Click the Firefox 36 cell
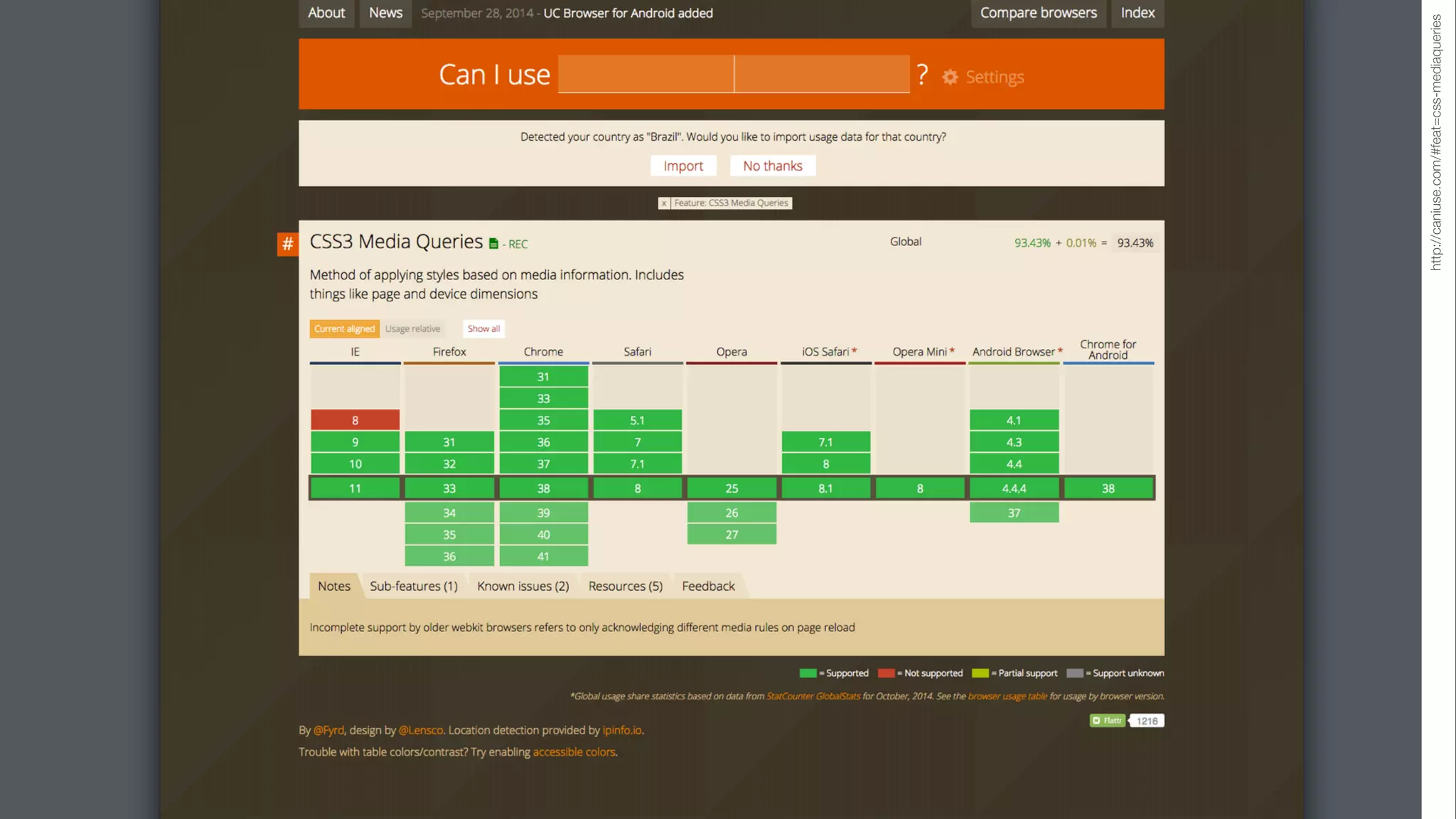This screenshot has width=1456, height=819. pyautogui.click(x=449, y=557)
